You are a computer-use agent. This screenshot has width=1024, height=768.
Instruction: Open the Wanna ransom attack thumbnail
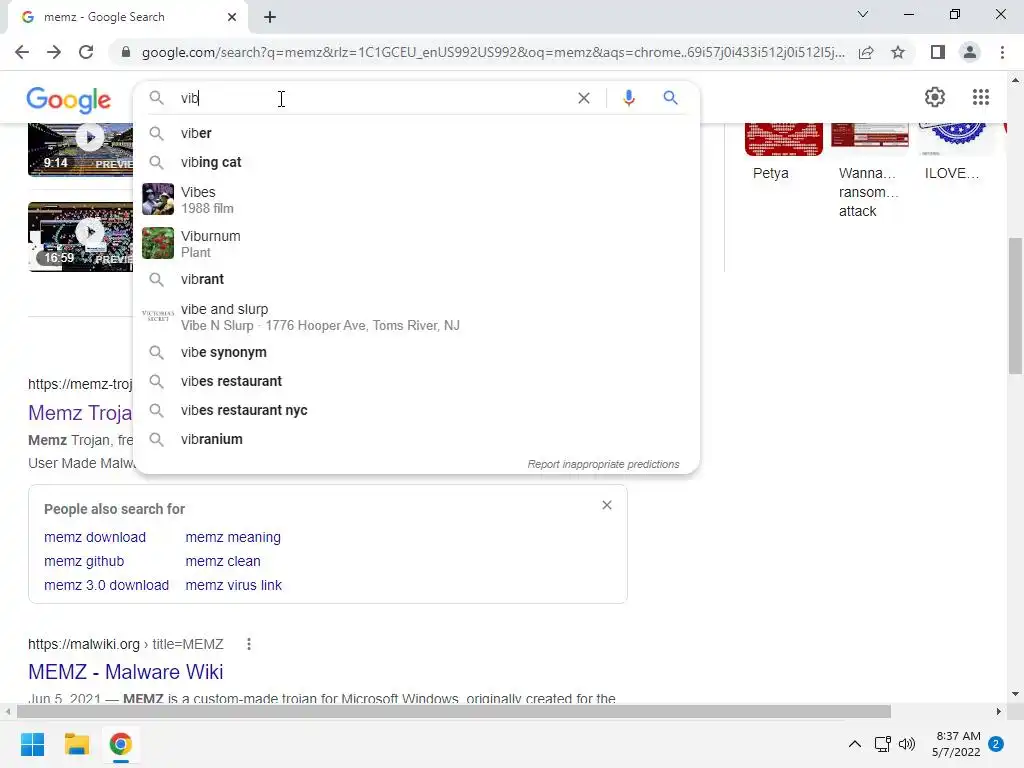869,172
